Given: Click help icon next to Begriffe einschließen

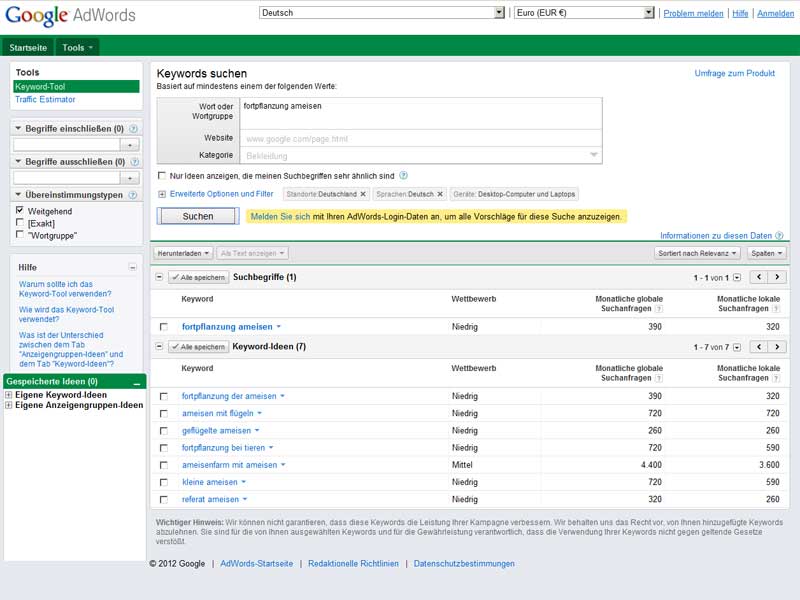Looking at the screenshot, I should (133, 129).
